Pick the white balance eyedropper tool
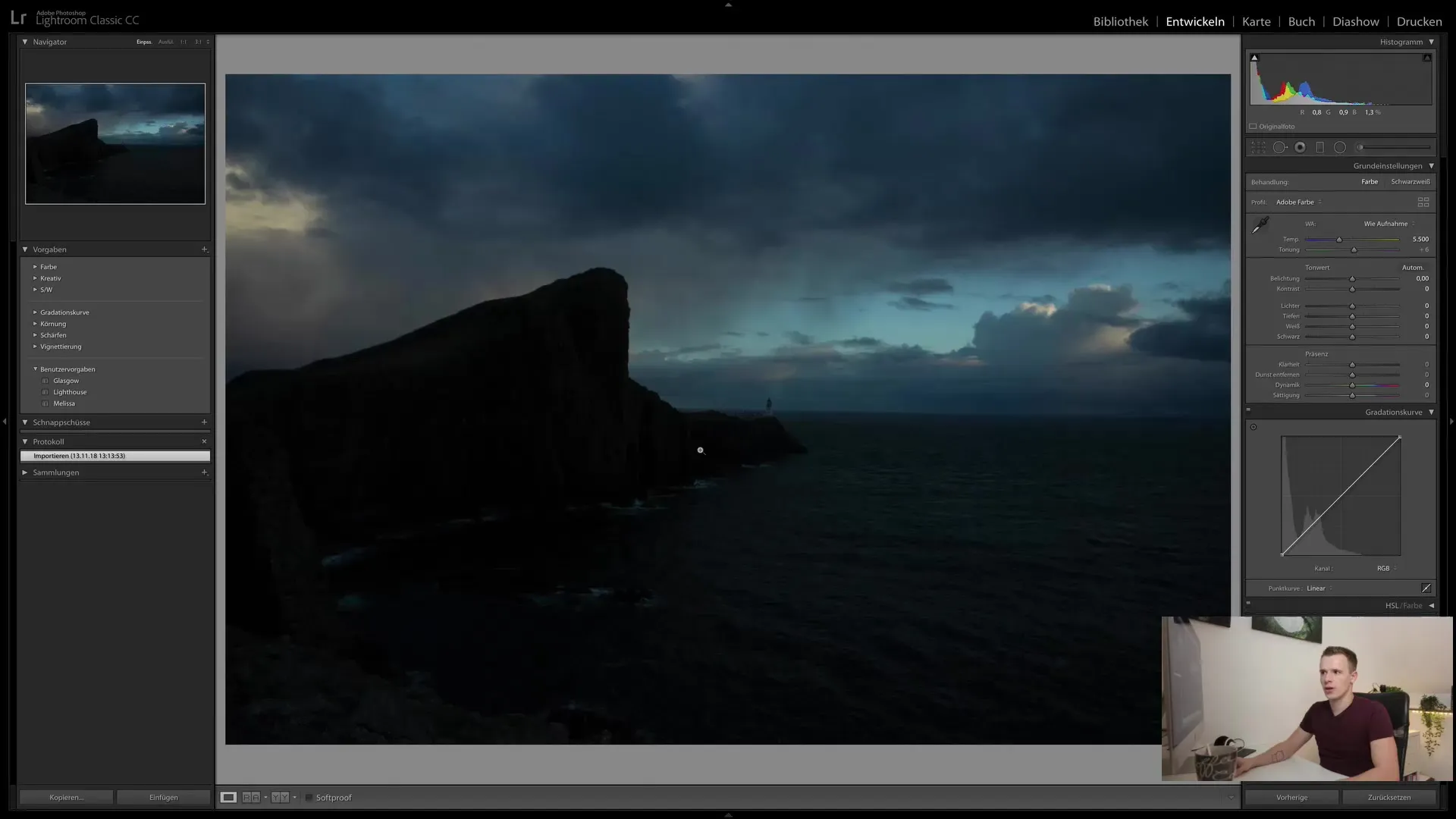 (1260, 225)
